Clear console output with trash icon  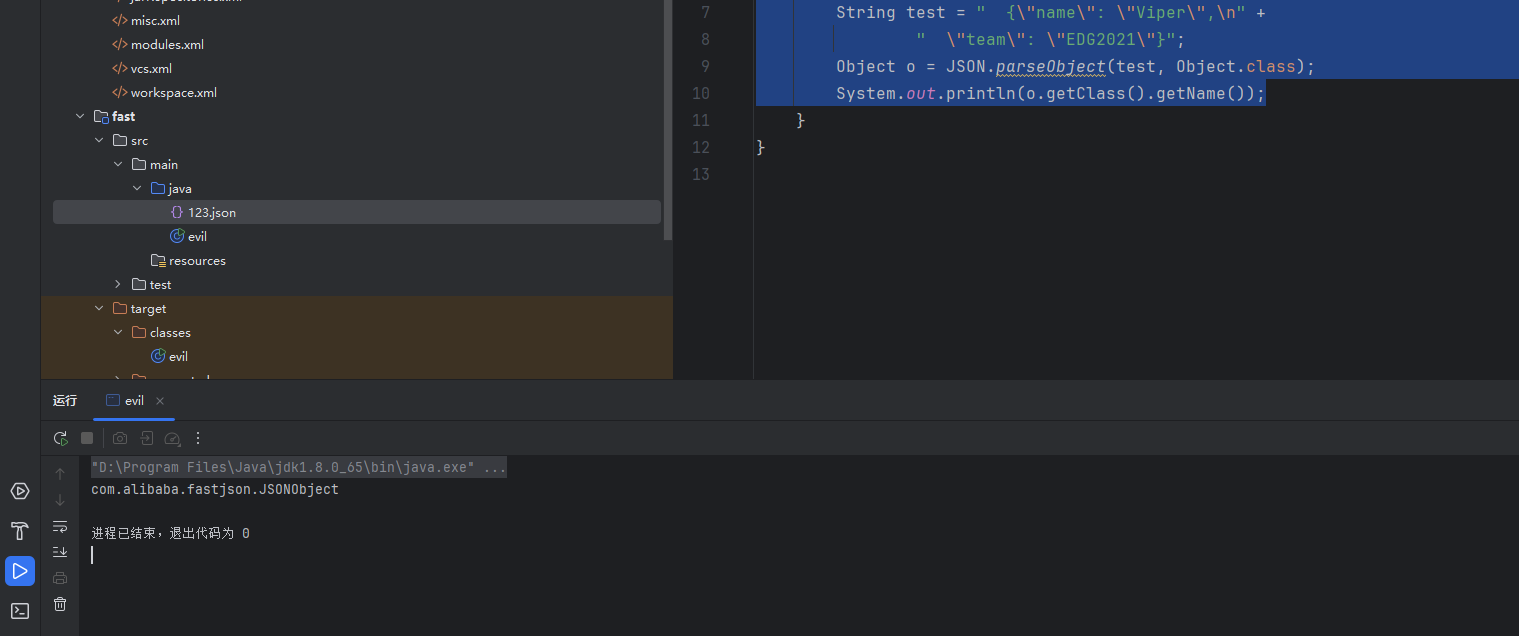(60, 604)
